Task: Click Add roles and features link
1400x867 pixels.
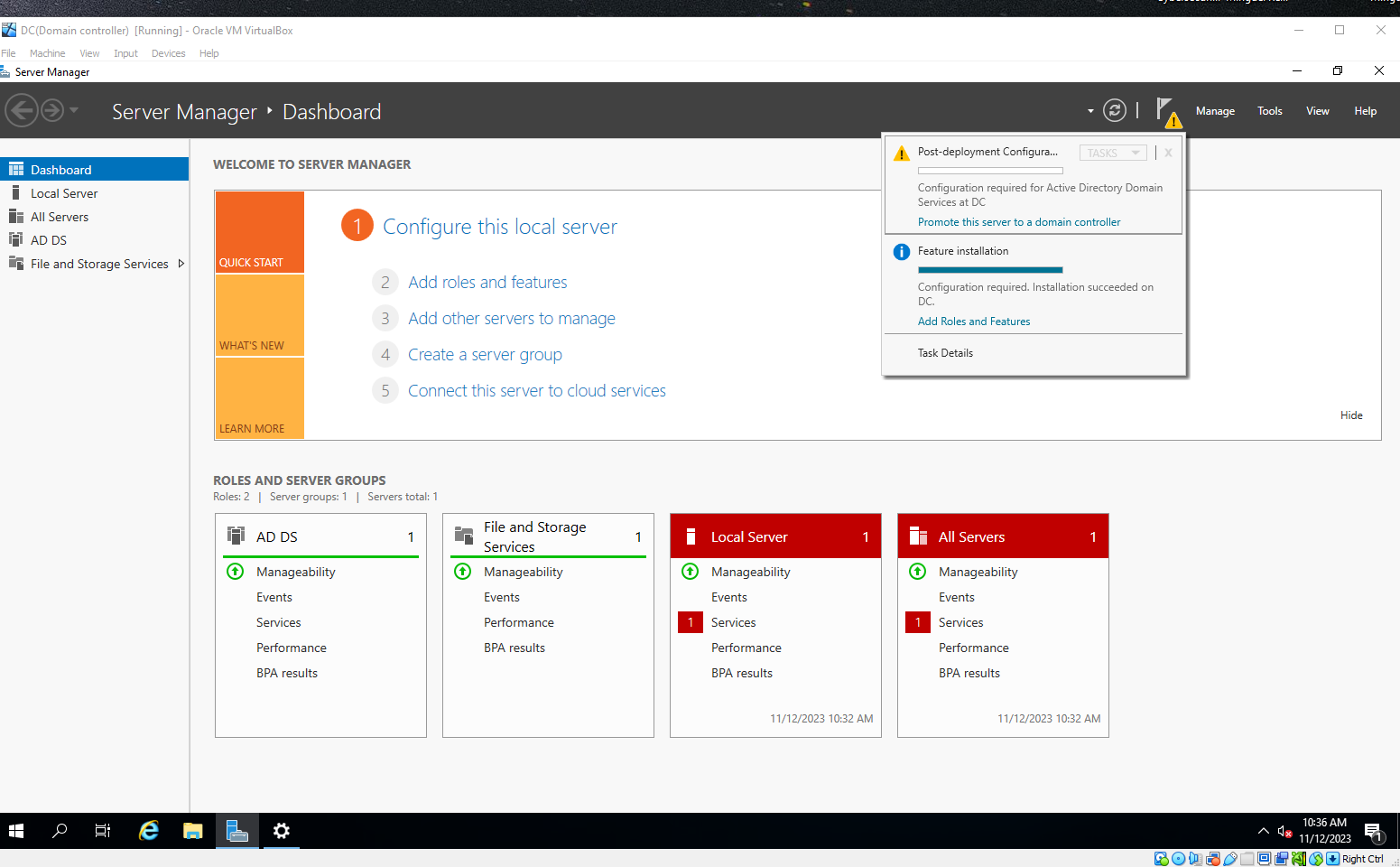Action: point(487,283)
